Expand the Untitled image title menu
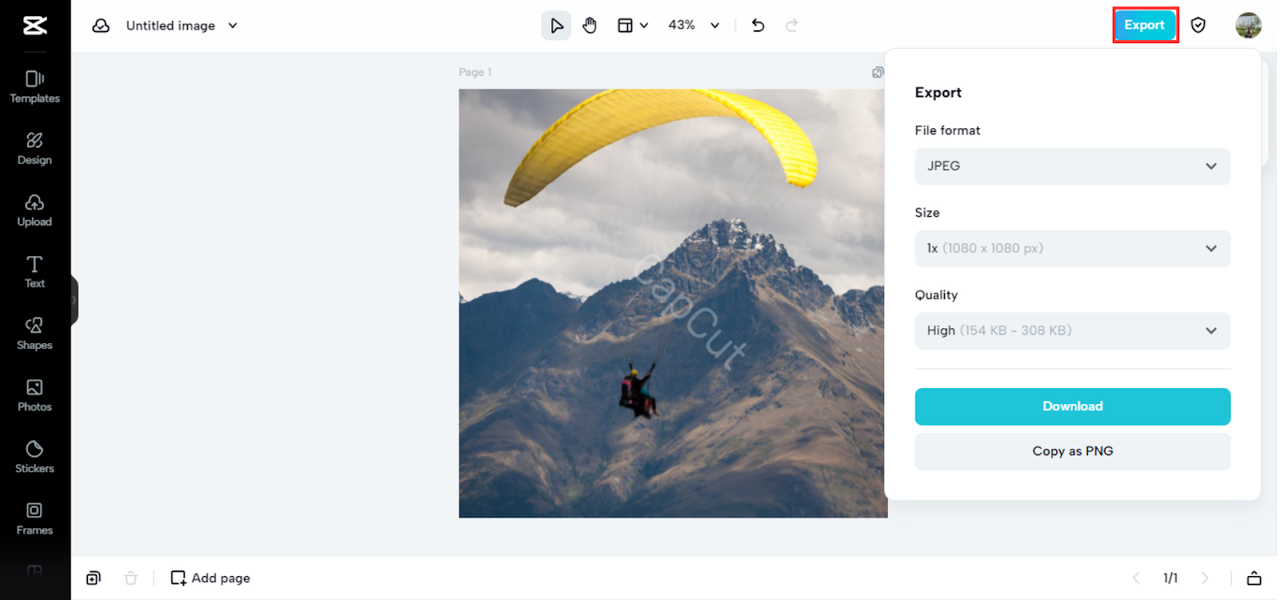The image size is (1280, 600). click(233, 26)
